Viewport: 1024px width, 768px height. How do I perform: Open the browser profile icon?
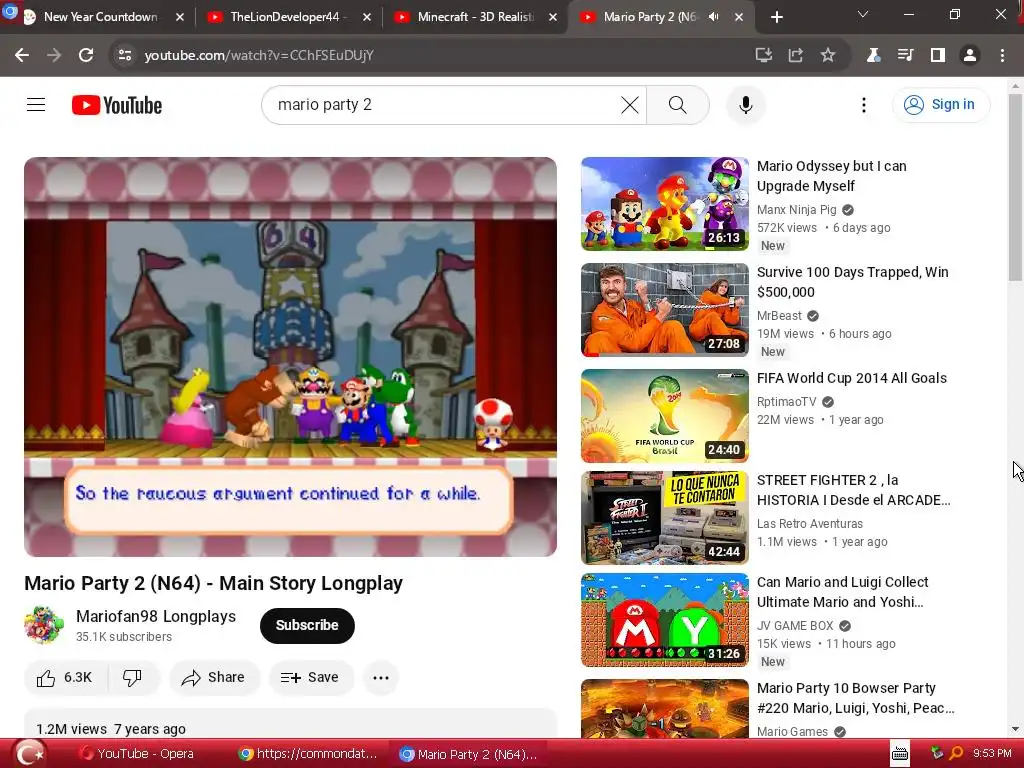[x=970, y=56]
